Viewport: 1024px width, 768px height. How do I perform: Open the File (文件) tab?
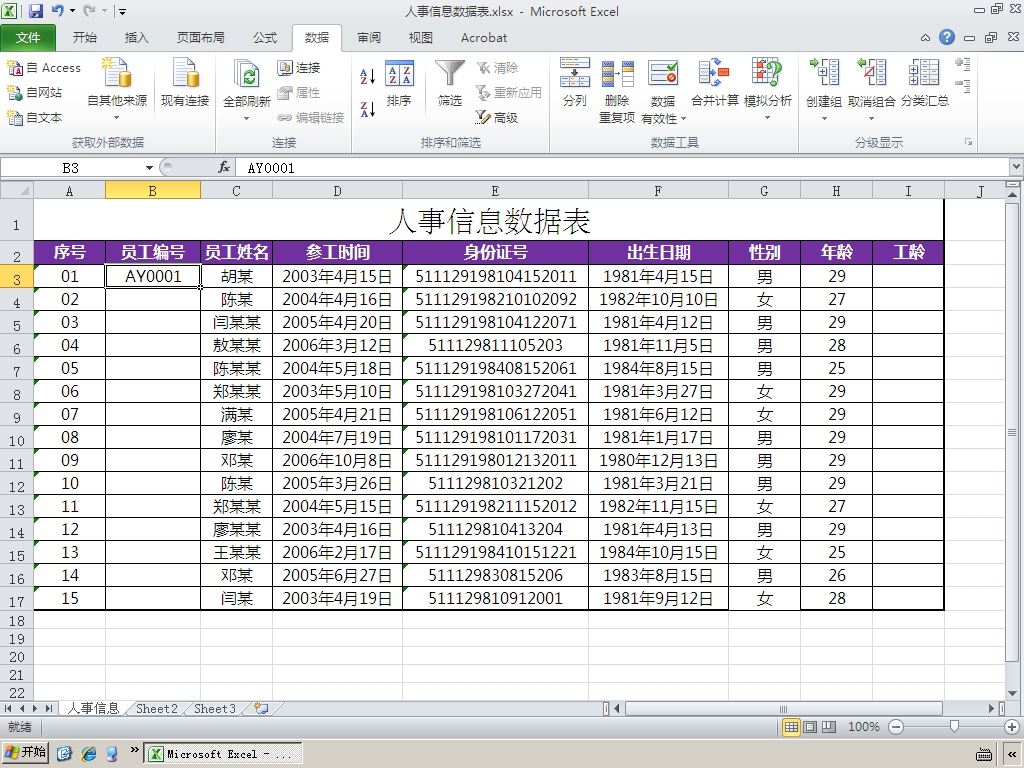28,38
